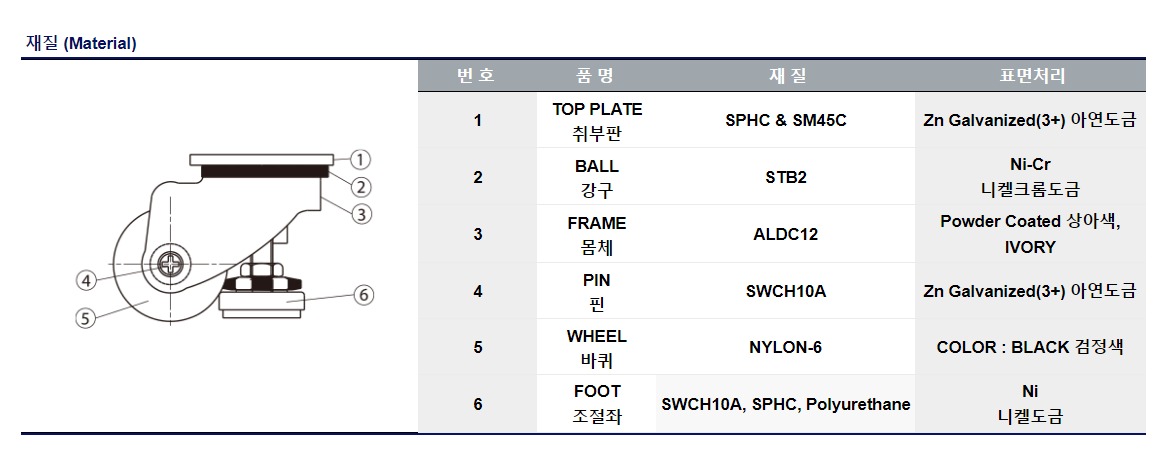This screenshot has width=1156, height=451.
Task: Click the FOOT 조절좌 part name cell
Action: [597, 404]
